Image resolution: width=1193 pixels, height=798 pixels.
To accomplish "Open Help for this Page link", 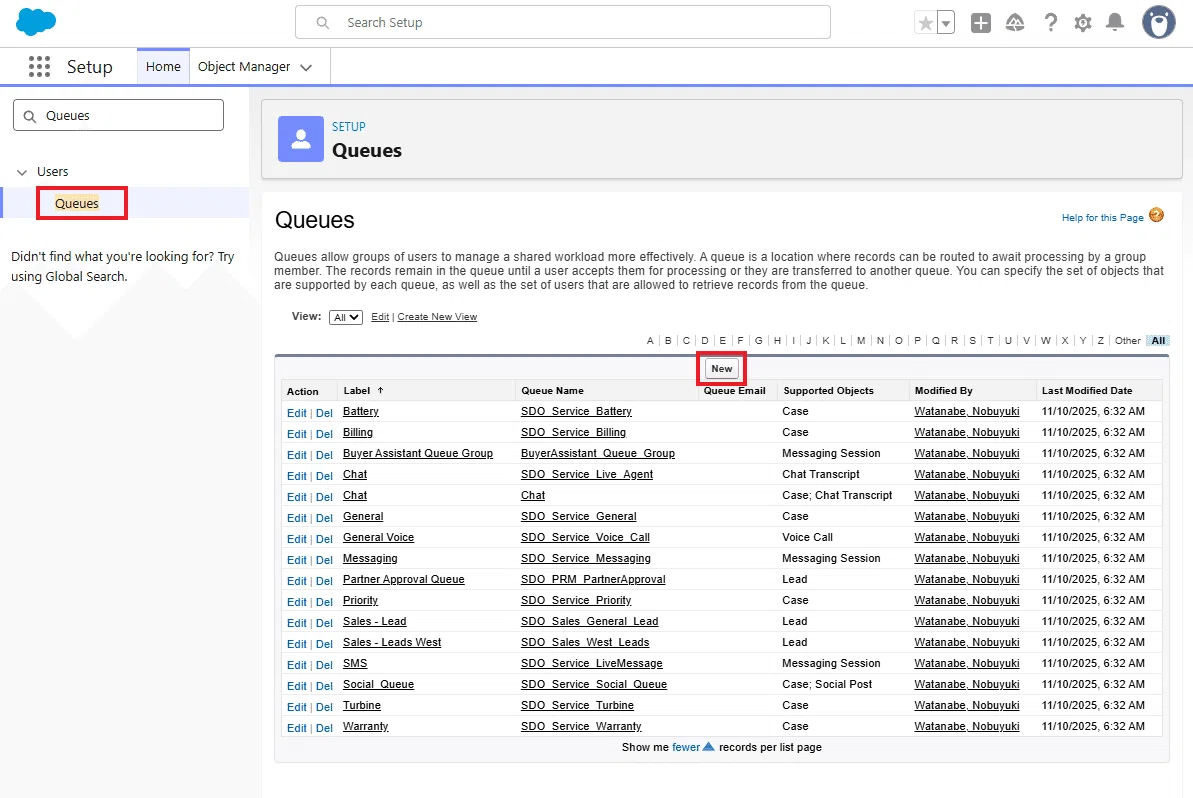I will [1102, 218].
